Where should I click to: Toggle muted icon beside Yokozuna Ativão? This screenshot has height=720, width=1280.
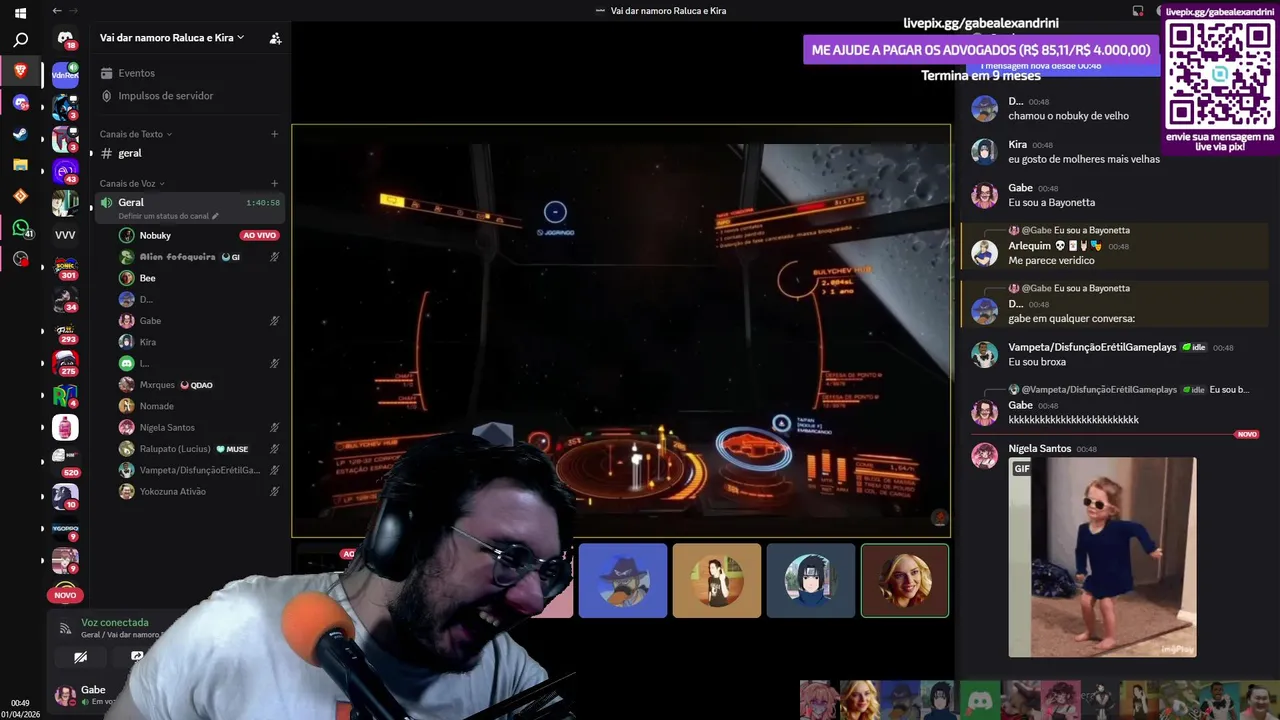tap(274, 491)
